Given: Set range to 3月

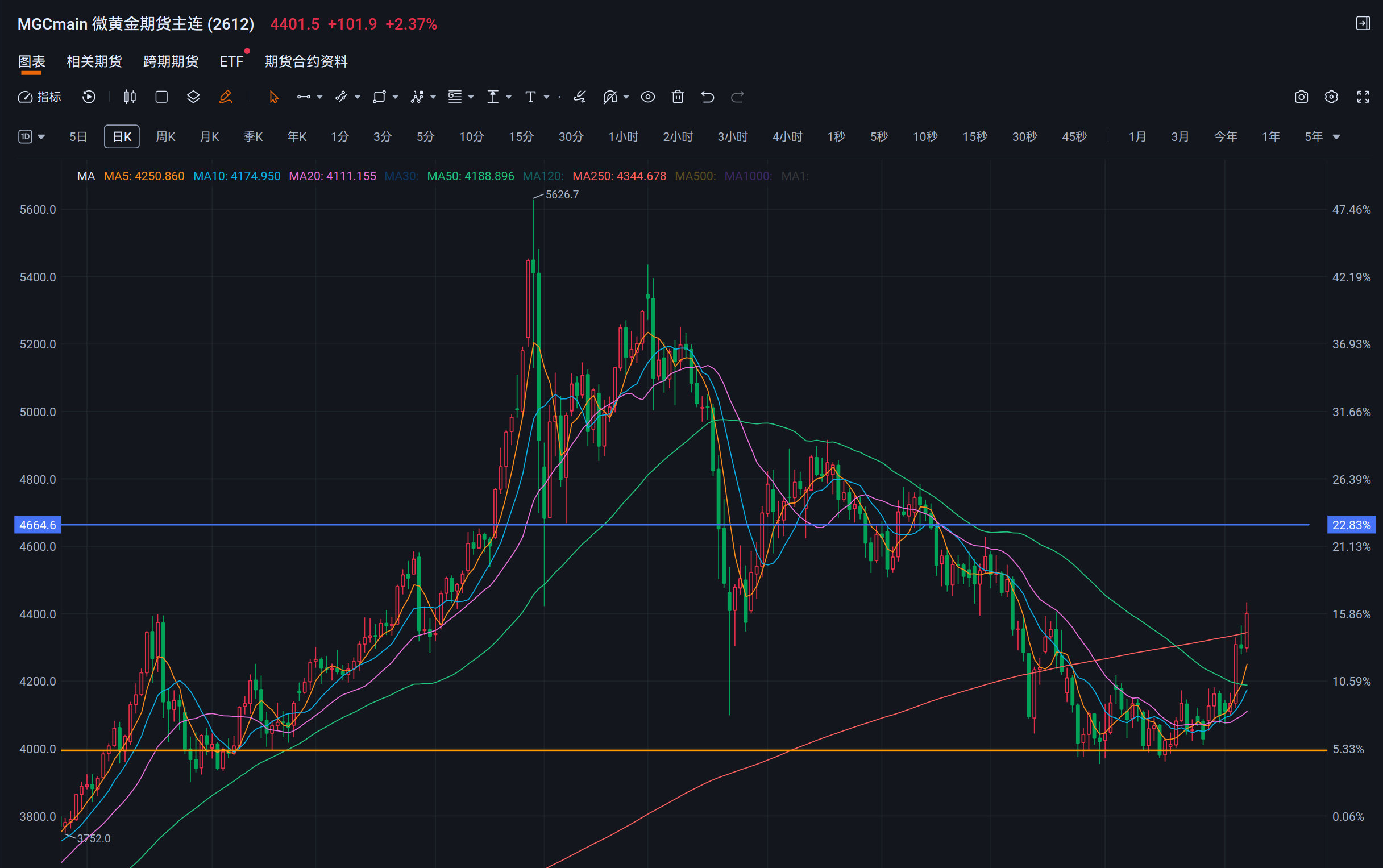Looking at the screenshot, I should tap(1180, 136).
